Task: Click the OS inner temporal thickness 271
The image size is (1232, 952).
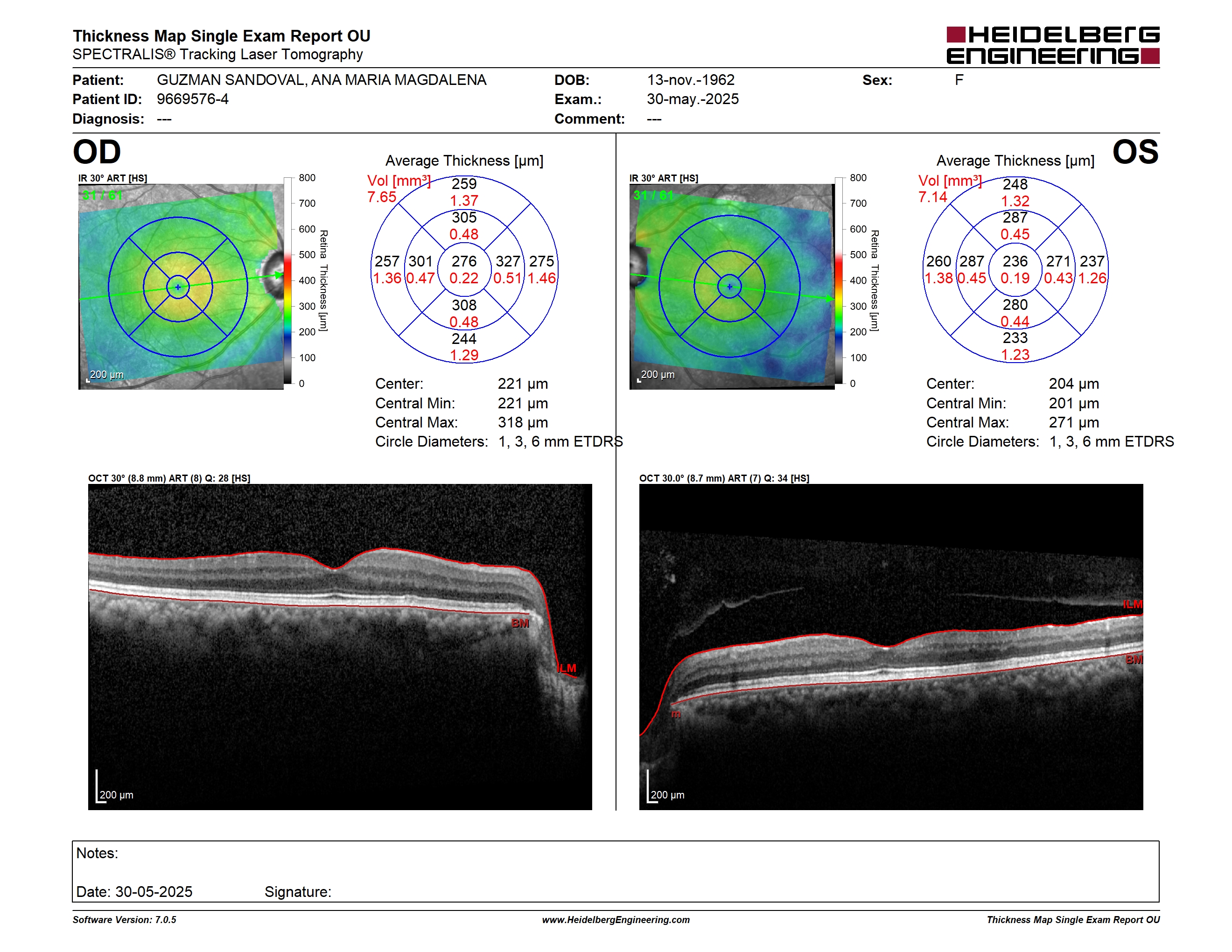Action: click(1059, 261)
